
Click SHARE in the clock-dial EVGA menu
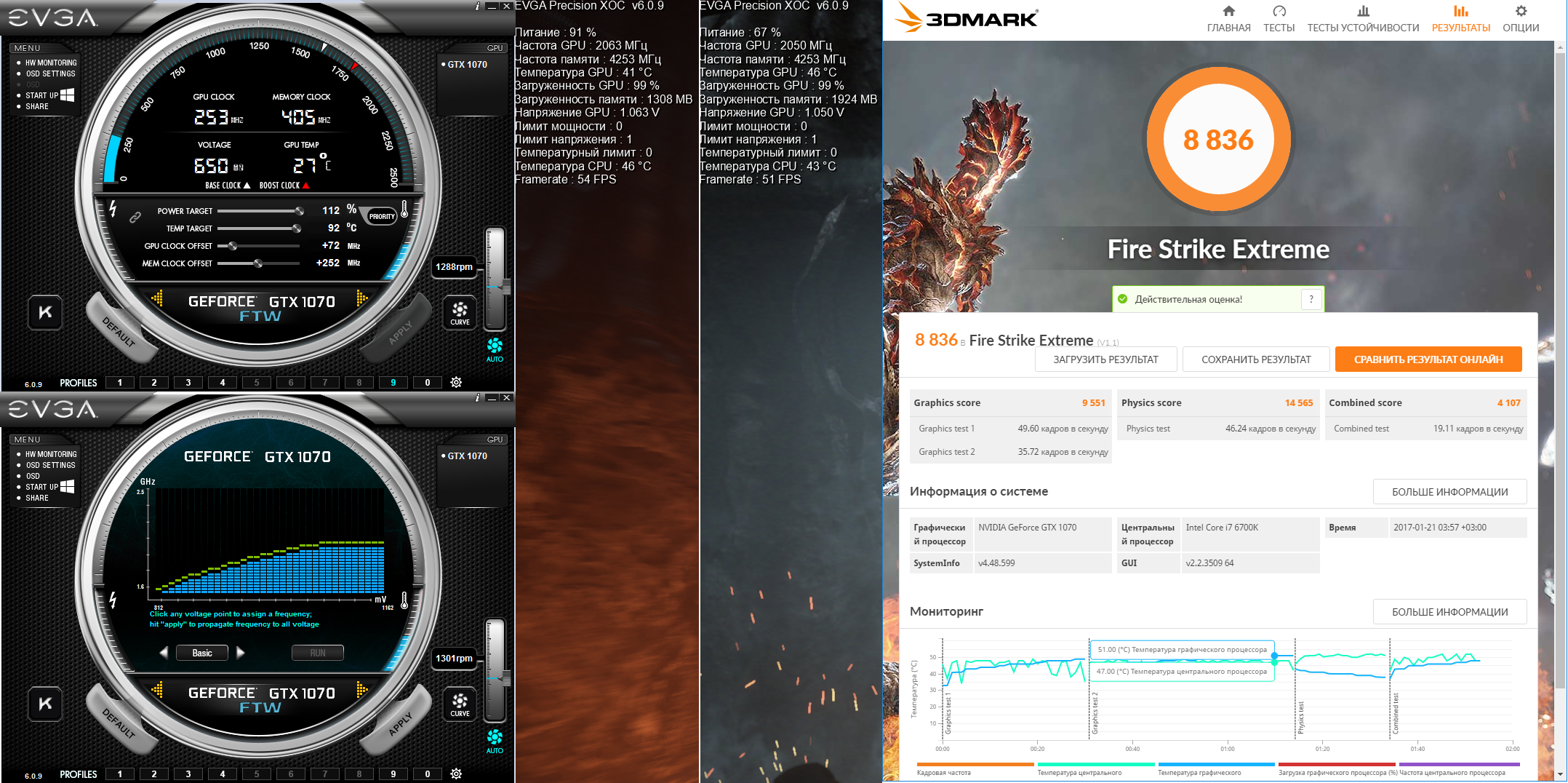[x=37, y=107]
